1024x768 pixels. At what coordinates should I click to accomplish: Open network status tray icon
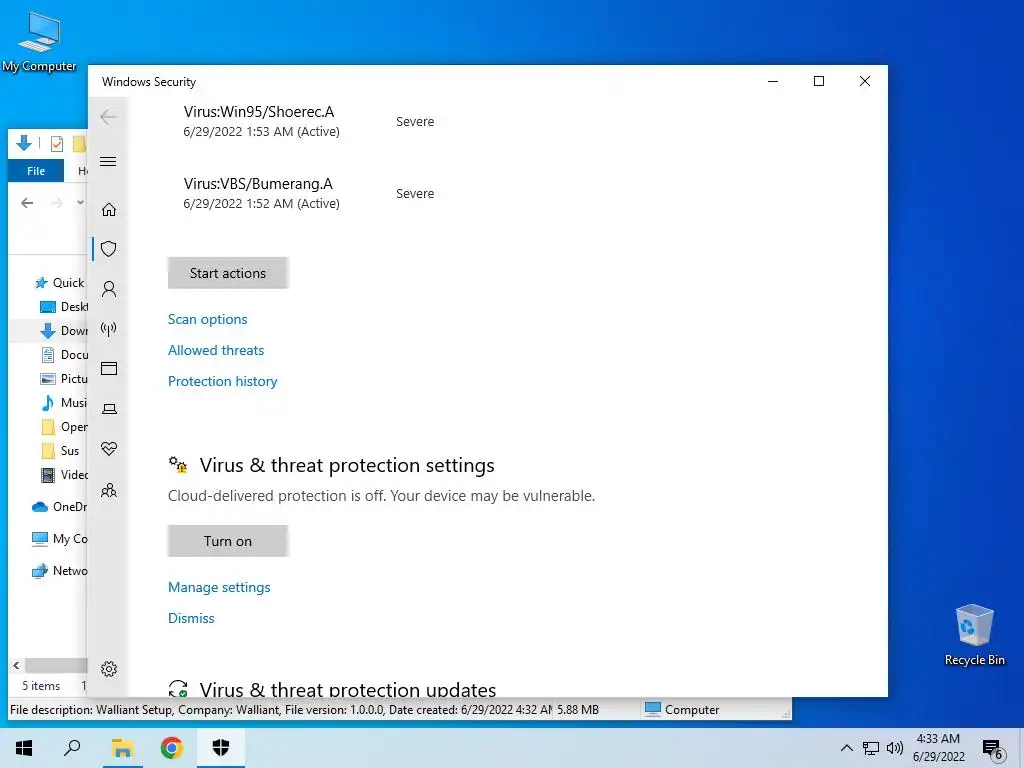click(871, 748)
